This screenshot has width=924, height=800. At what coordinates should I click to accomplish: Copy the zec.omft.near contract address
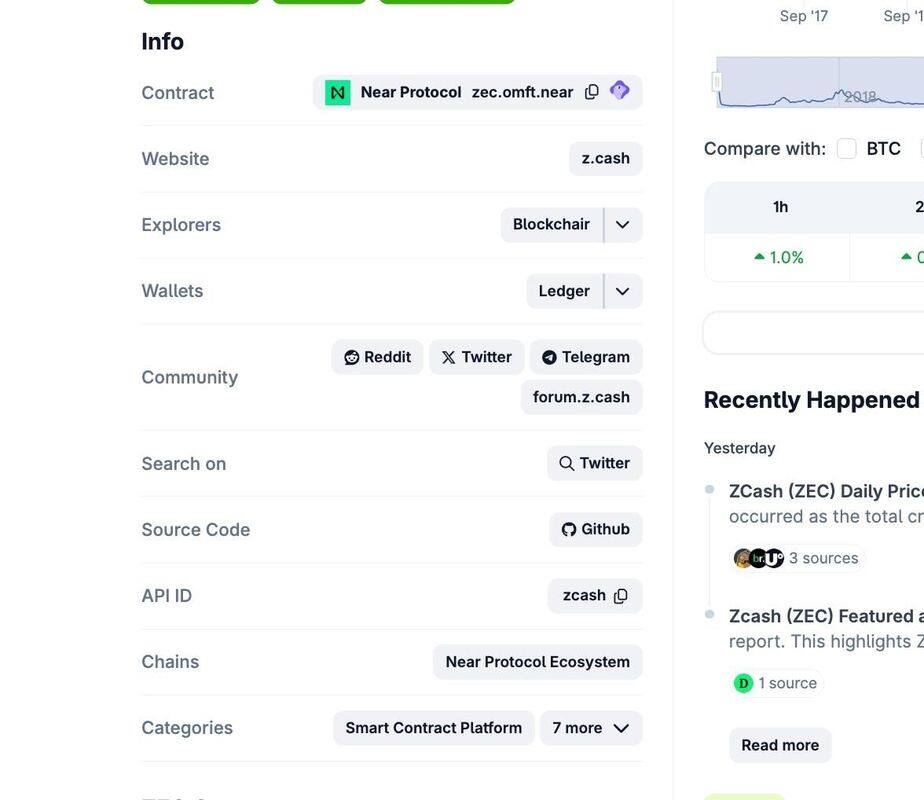click(592, 92)
